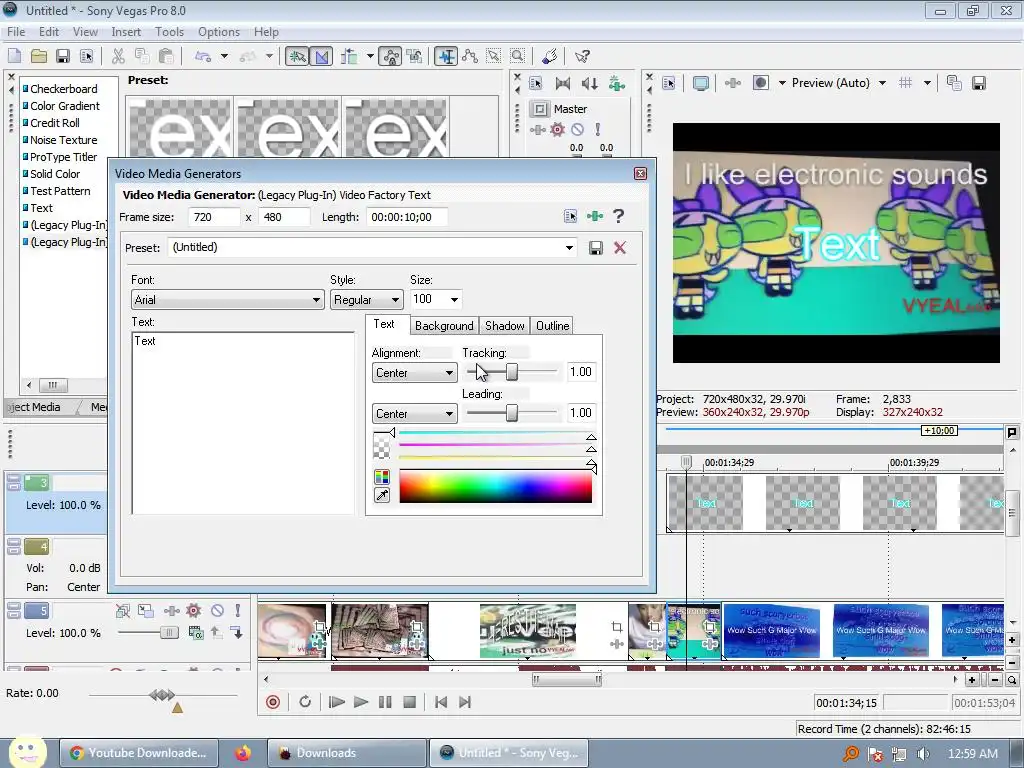Pick the eyedropper color sampler tool
Viewport: 1024px width, 768px height.
[382, 496]
